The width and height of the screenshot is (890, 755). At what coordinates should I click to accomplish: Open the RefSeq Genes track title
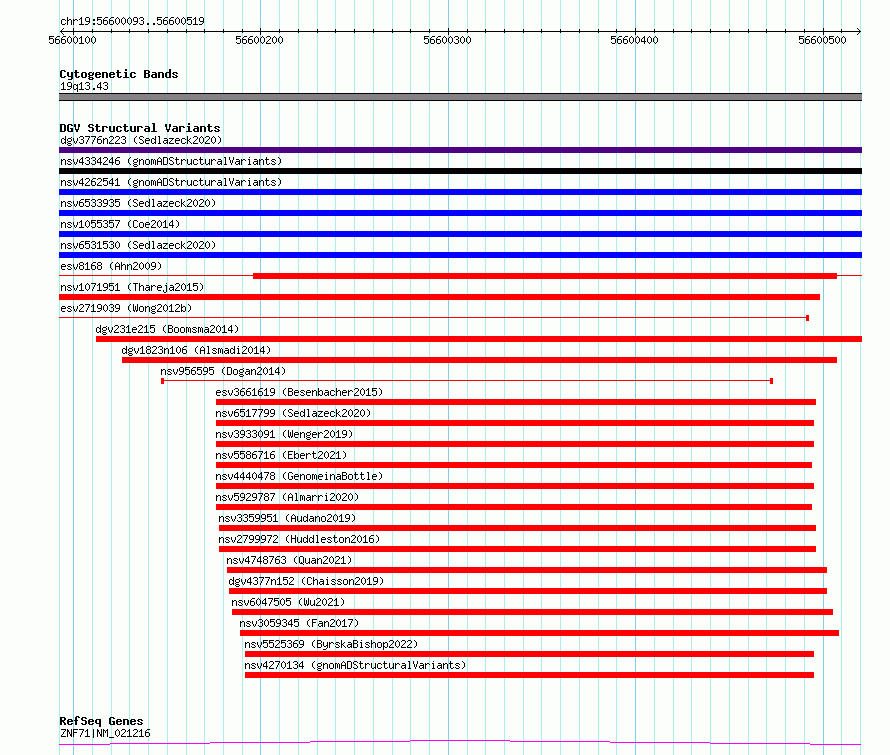click(x=101, y=721)
